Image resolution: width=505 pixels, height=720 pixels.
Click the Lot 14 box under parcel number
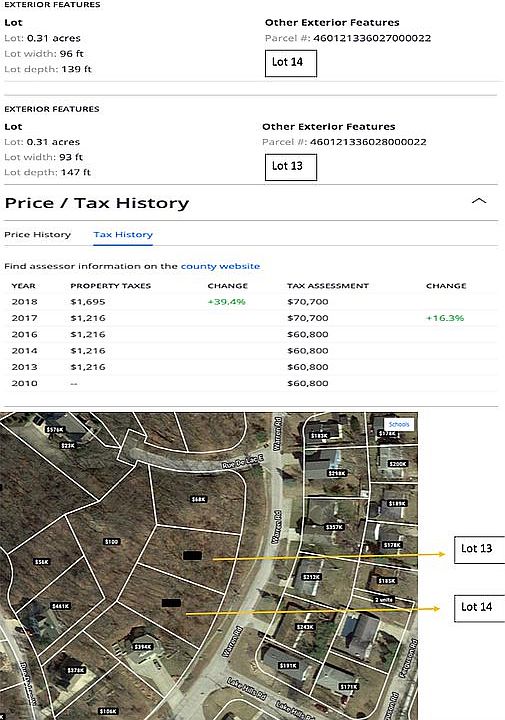[x=291, y=63]
